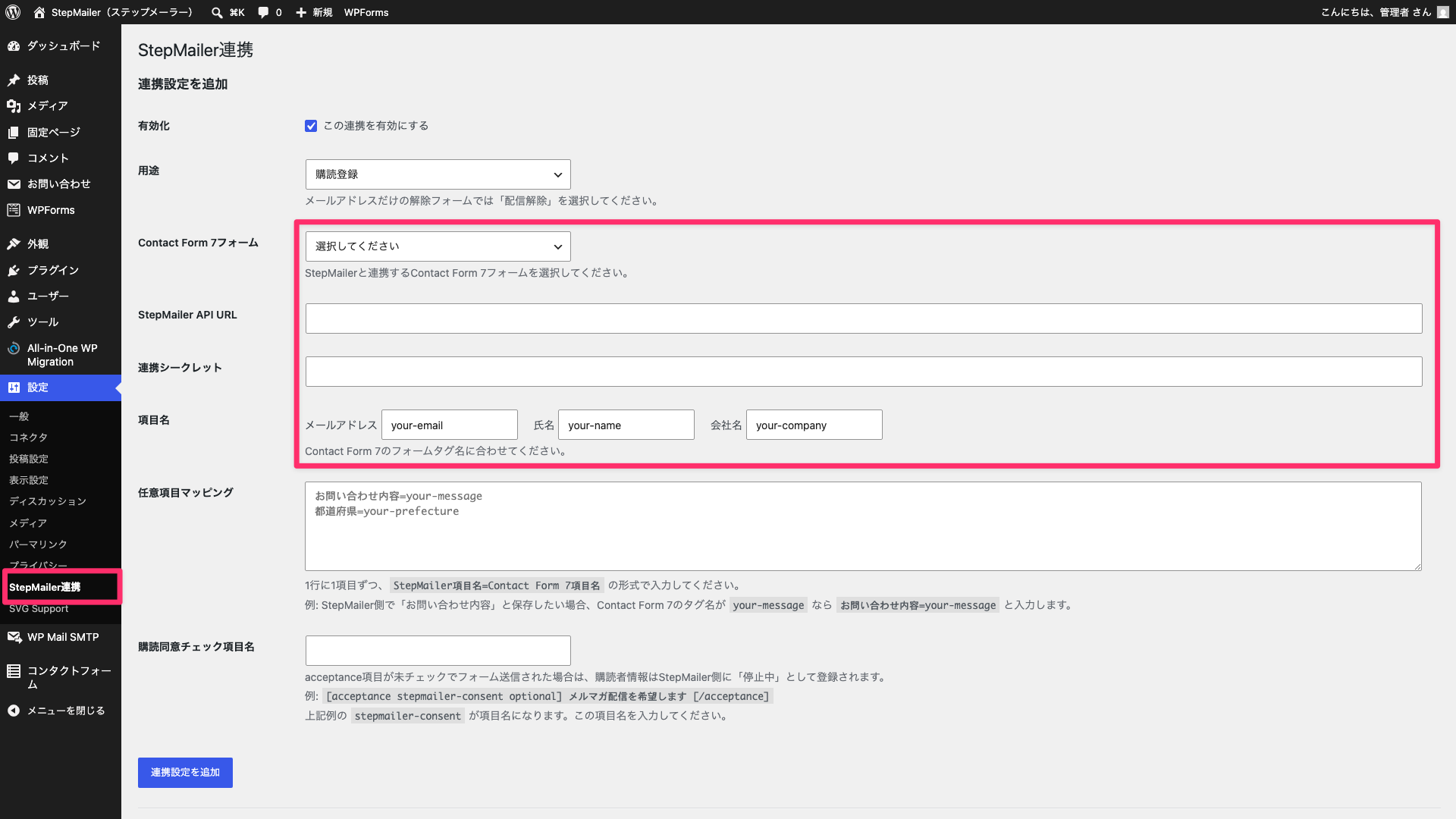Click the home icon beside StepMailer site name
The image size is (1456, 819).
39,12
